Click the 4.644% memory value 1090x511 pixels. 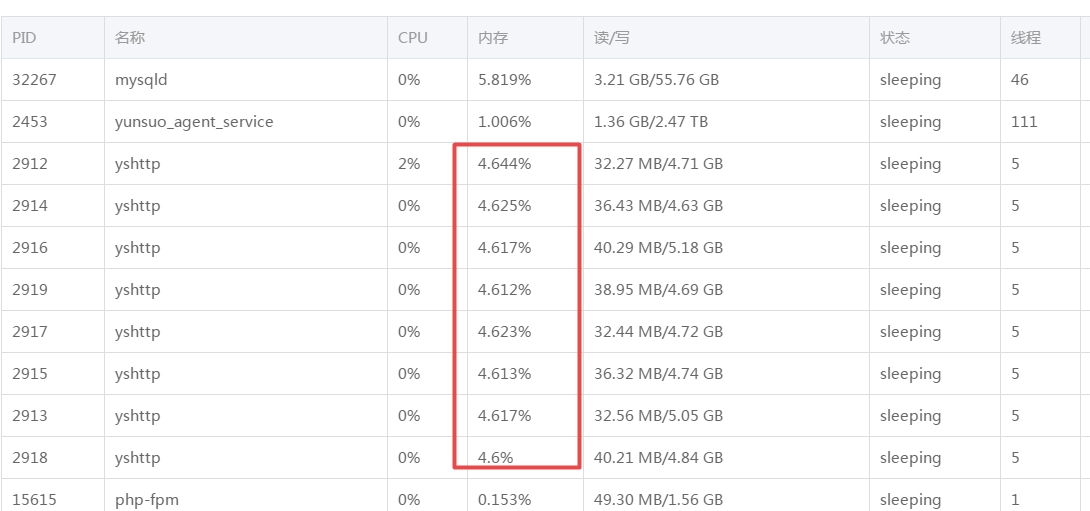point(504,164)
